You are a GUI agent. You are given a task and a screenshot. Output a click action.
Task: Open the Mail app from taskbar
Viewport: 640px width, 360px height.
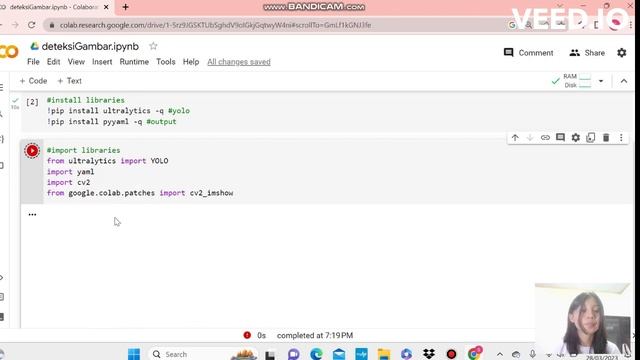click(x=339, y=354)
